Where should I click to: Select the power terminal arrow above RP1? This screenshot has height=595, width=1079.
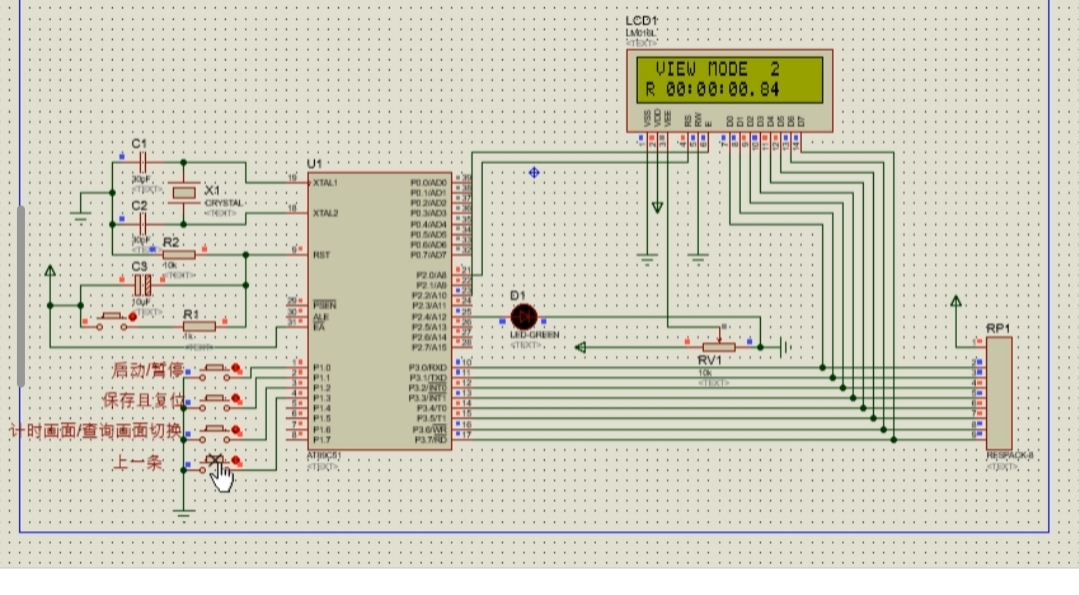click(956, 301)
